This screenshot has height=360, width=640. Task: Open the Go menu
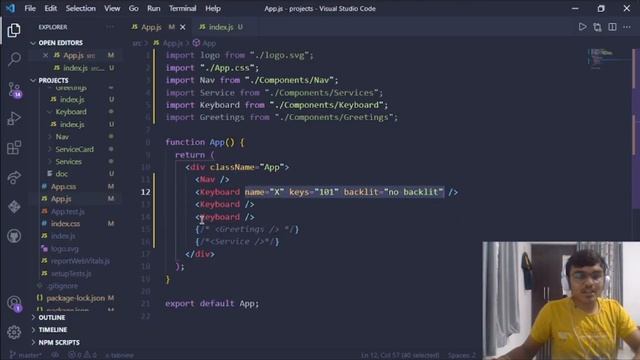tap(133, 8)
